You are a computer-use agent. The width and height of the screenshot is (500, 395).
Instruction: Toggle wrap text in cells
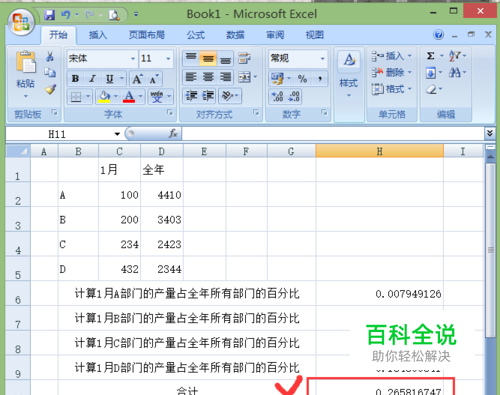click(244, 59)
